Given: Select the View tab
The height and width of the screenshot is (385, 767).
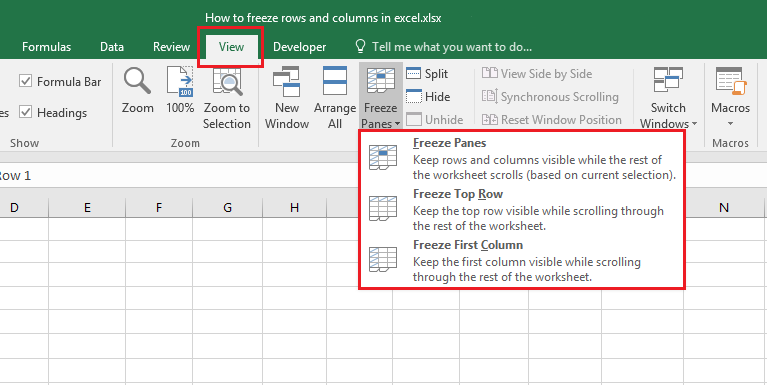Looking at the screenshot, I should point(231,47).
